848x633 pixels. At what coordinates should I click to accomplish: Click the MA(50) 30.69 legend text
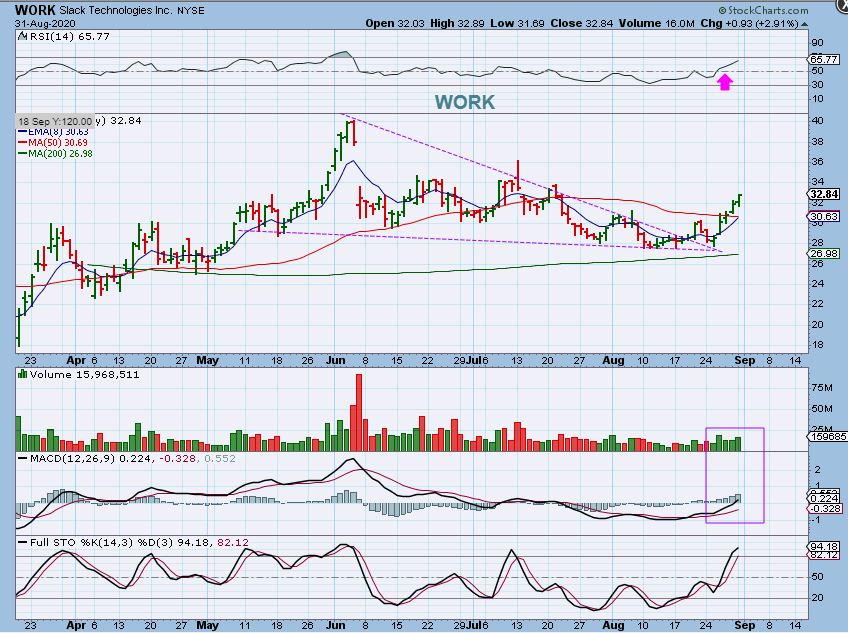(58, 142)
